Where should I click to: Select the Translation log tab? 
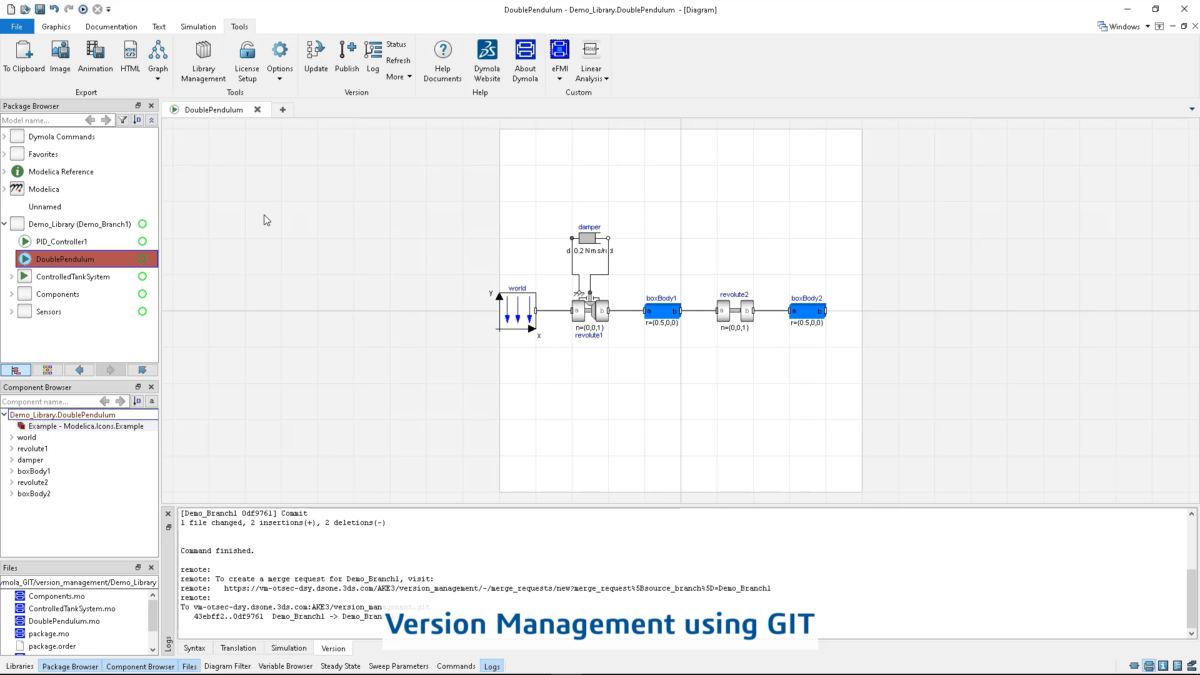point(238,648)
